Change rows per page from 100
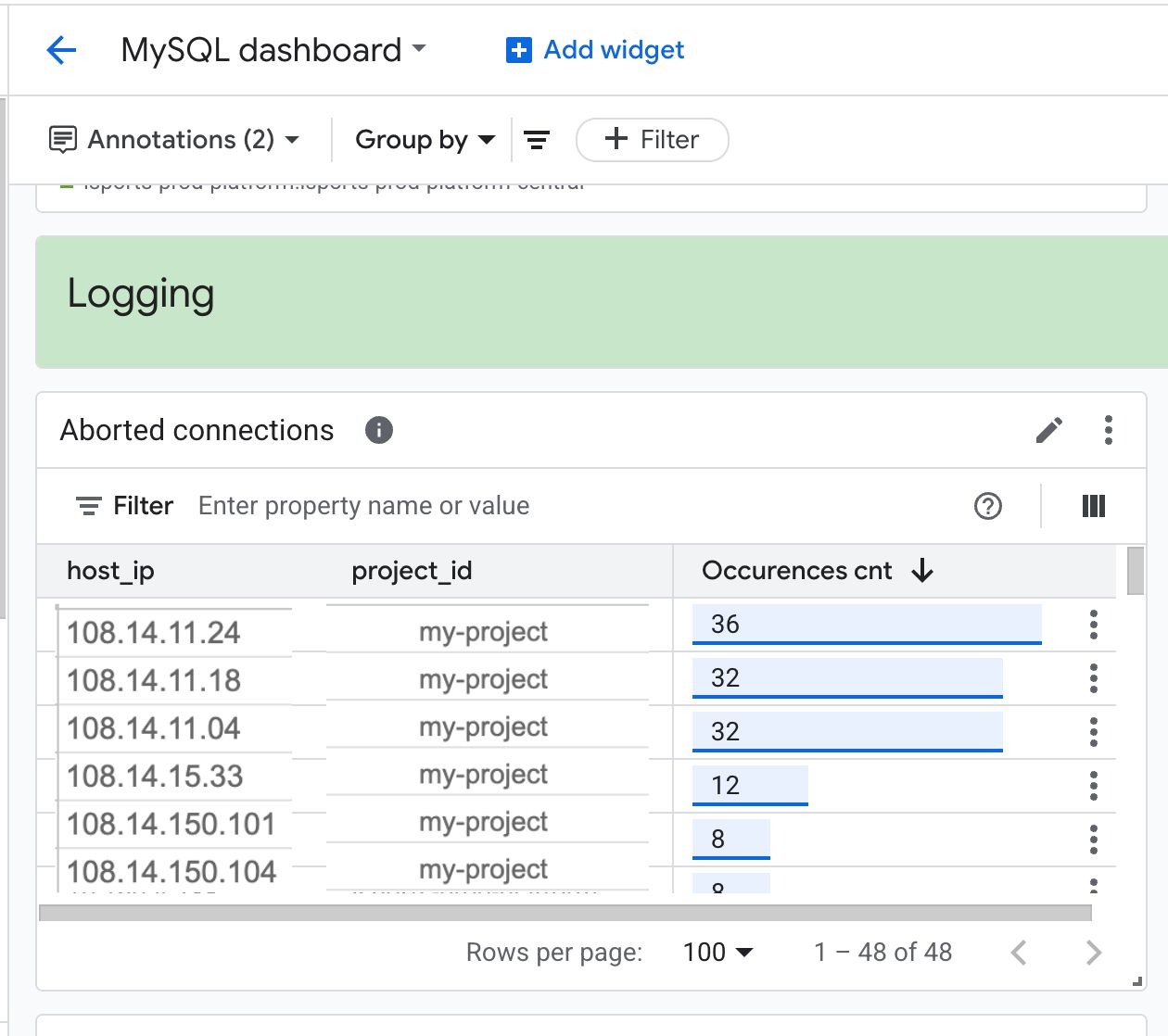The image size is (1168, 1036). click(717, 952)
